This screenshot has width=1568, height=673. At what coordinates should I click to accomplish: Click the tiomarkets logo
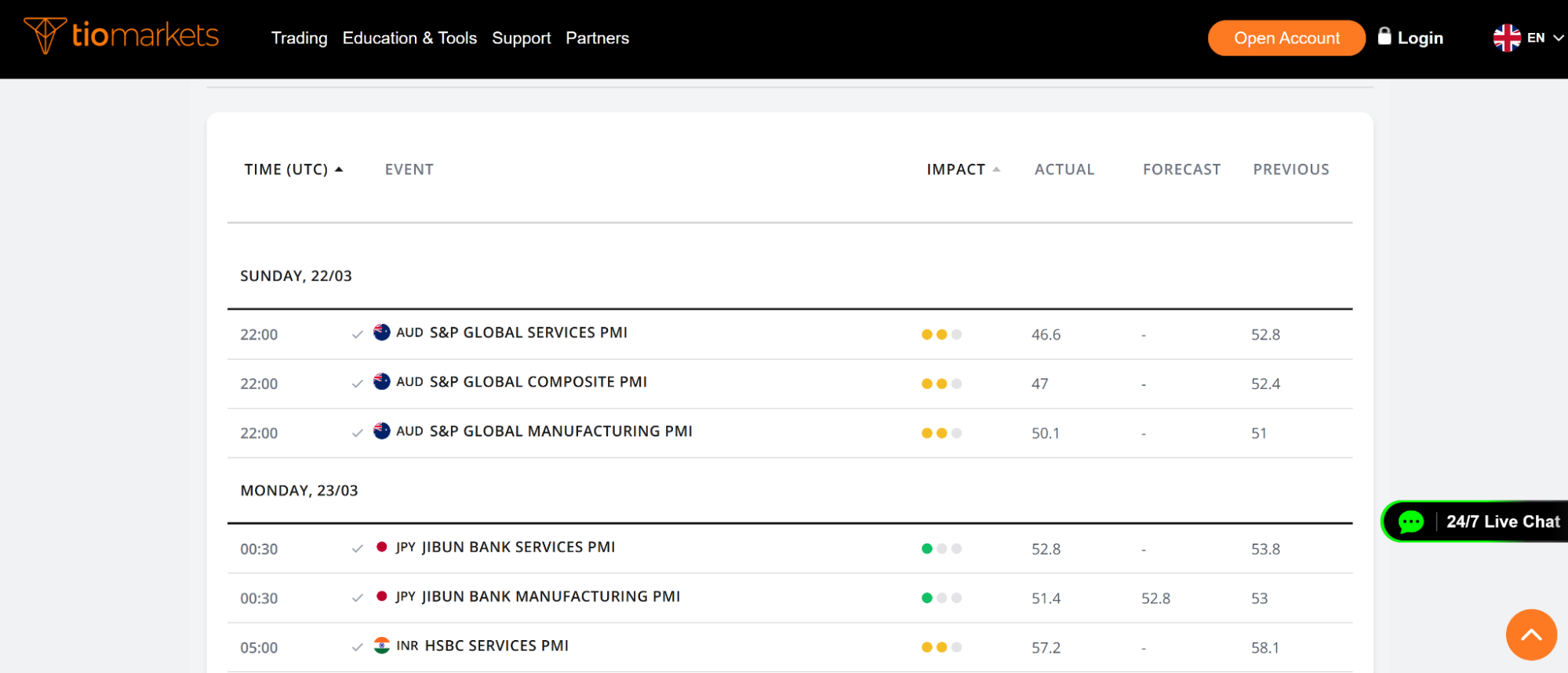coord(122,36)
